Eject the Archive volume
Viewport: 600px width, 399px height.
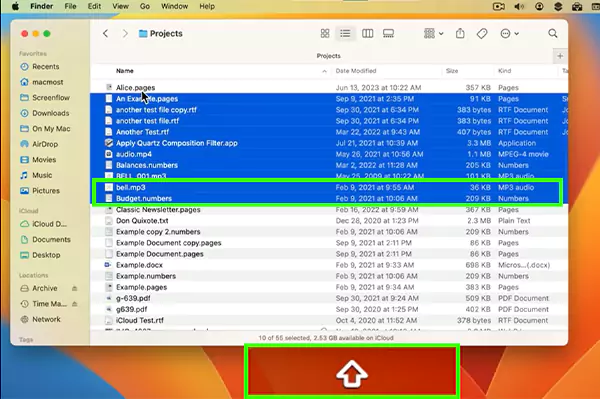coord(75,288)
